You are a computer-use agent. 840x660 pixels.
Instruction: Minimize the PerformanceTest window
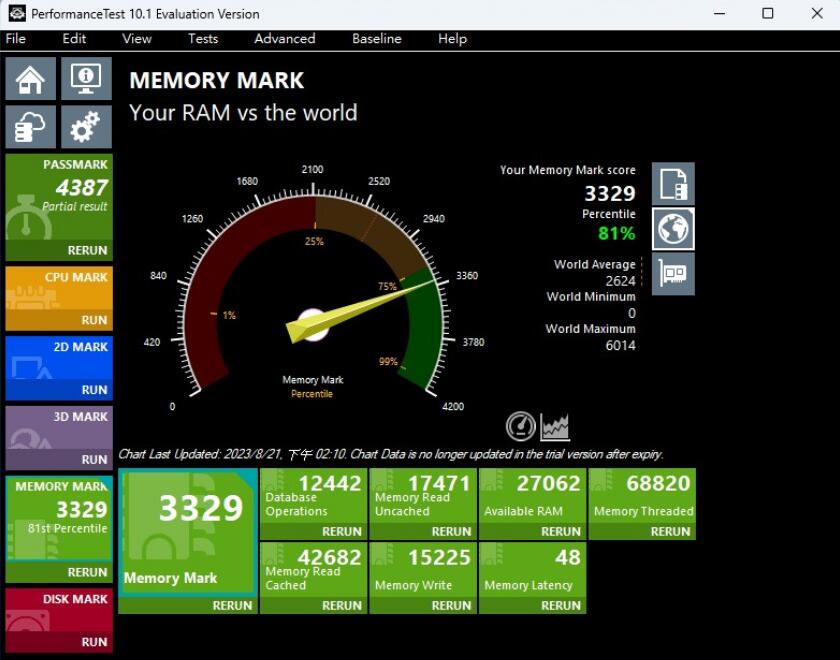(719, 13)
